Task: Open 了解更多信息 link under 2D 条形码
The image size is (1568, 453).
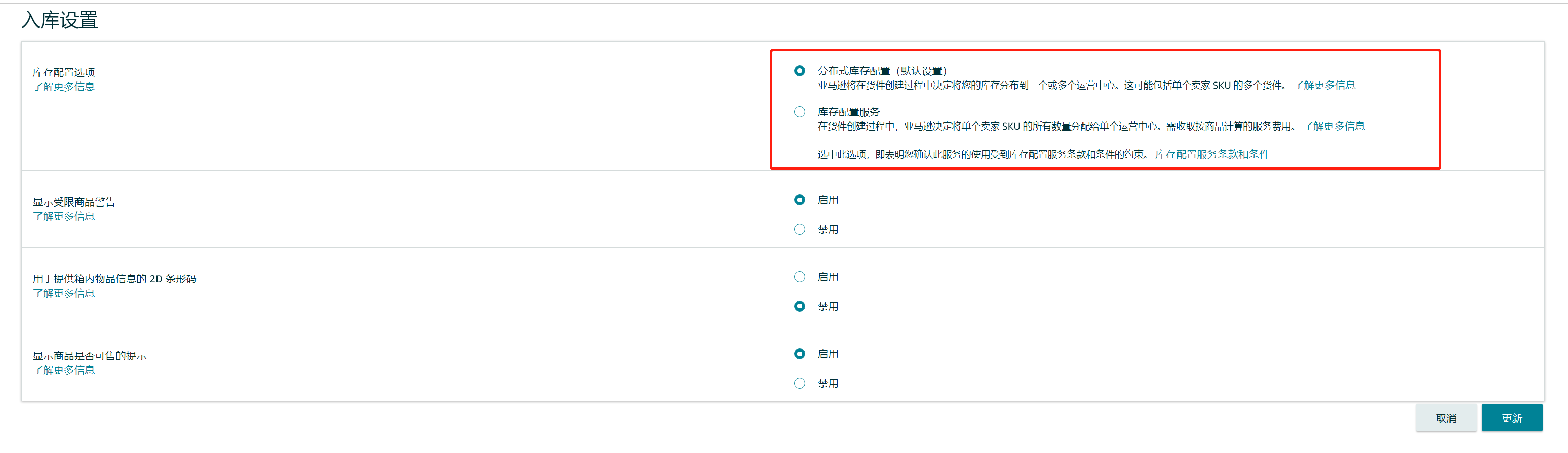Action: click(64, 293)
